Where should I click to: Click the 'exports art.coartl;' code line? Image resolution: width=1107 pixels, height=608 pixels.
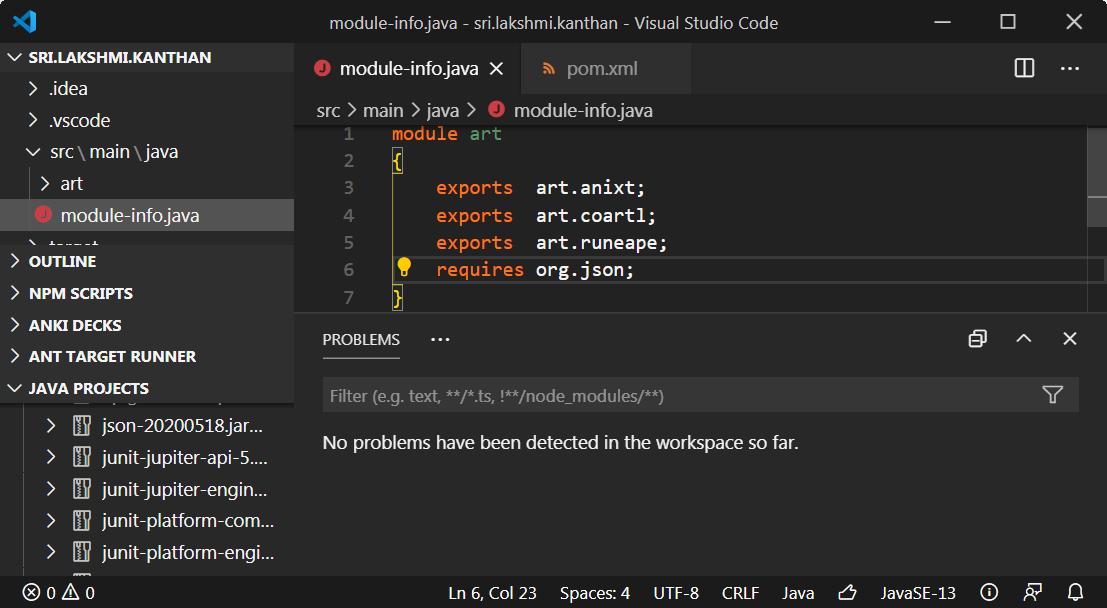(x=546, y=215)
